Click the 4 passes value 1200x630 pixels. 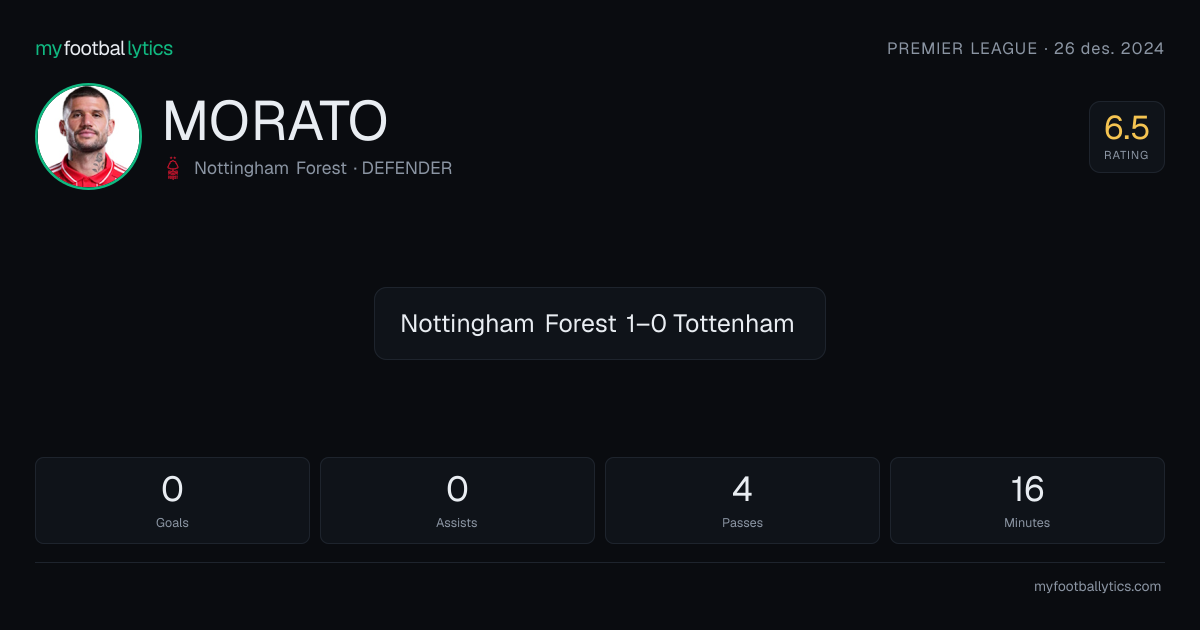tap(742, 489)
